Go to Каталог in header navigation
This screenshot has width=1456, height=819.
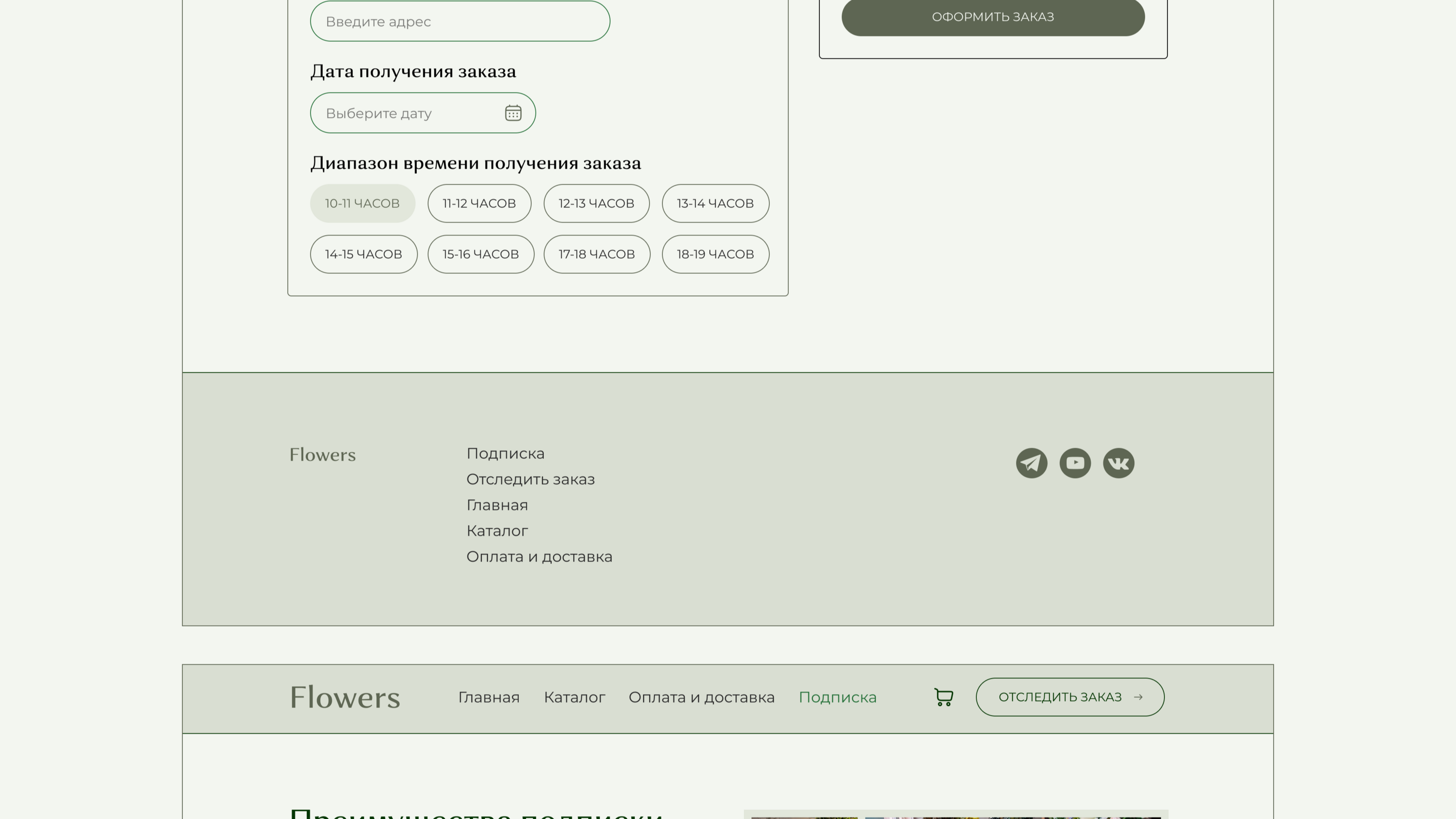coord(574,698)
